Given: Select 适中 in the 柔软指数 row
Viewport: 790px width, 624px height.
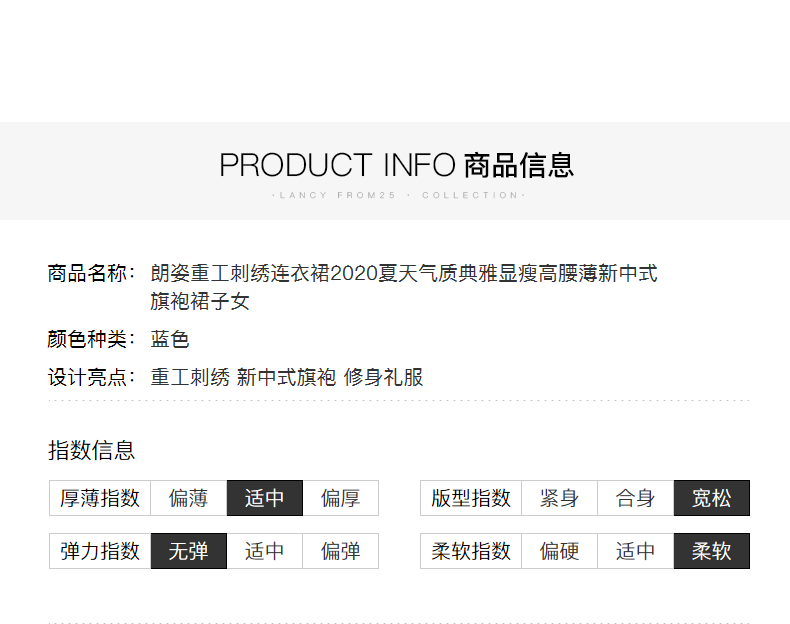Looking at the screenshot, I should click(x=635, y=551).
